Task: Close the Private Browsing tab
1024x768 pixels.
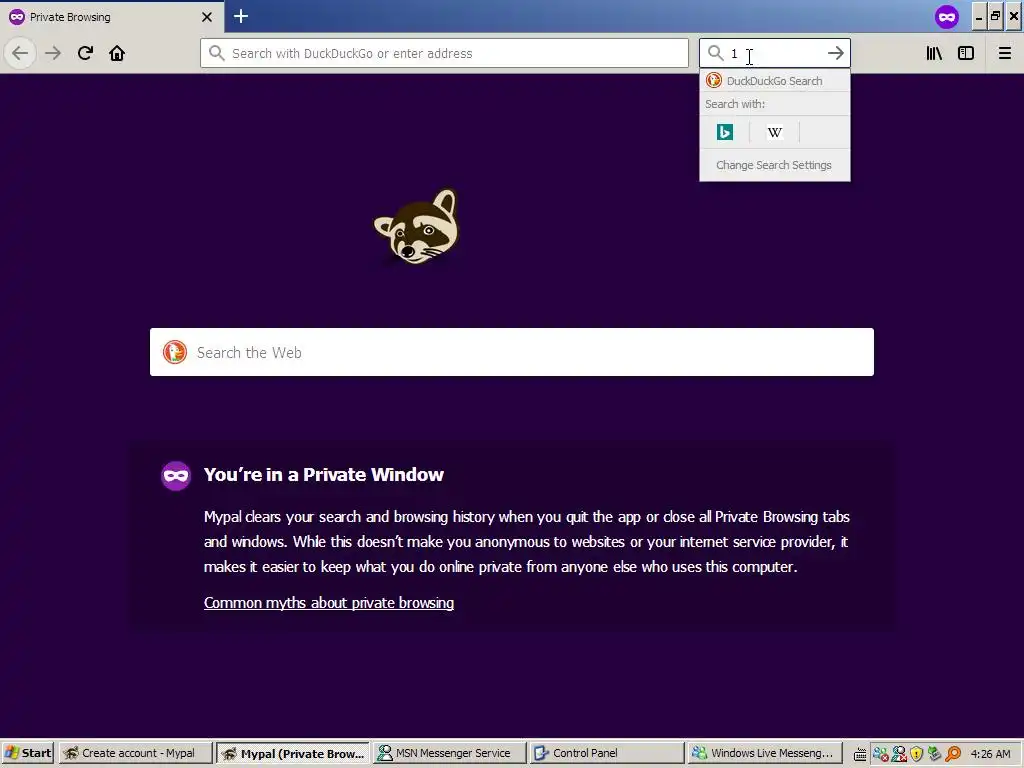Action: [x=206, y=17]
